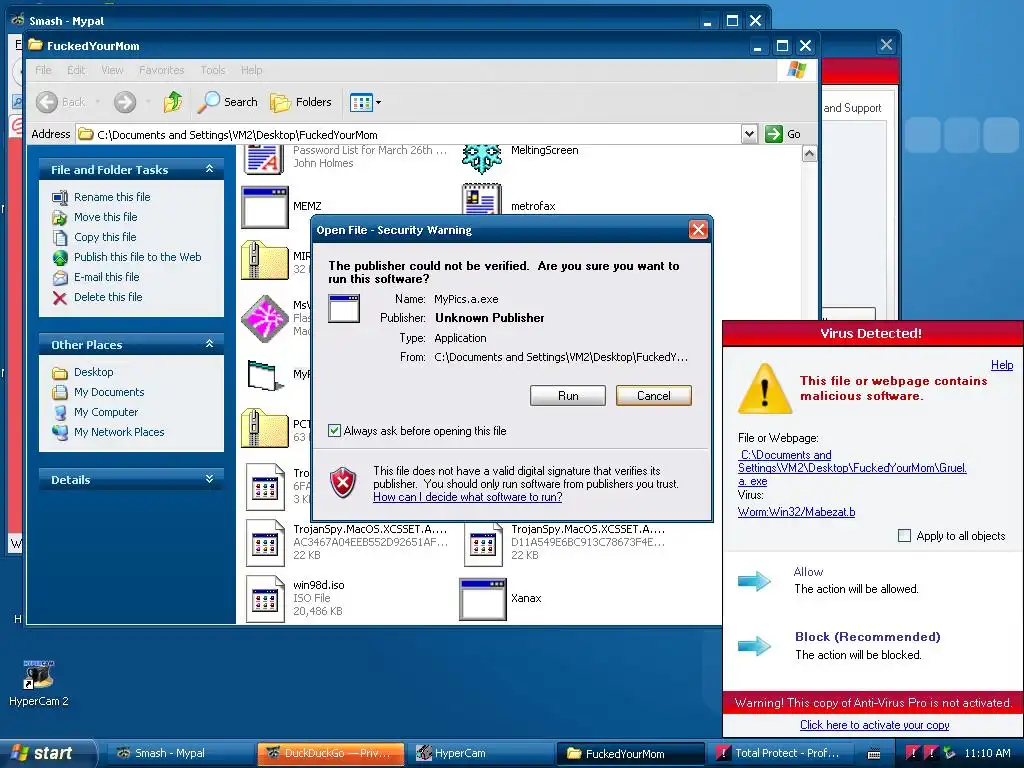Open the Start menu
The height and width of the screenshot is (768, 1024).
tap(48, 753)
